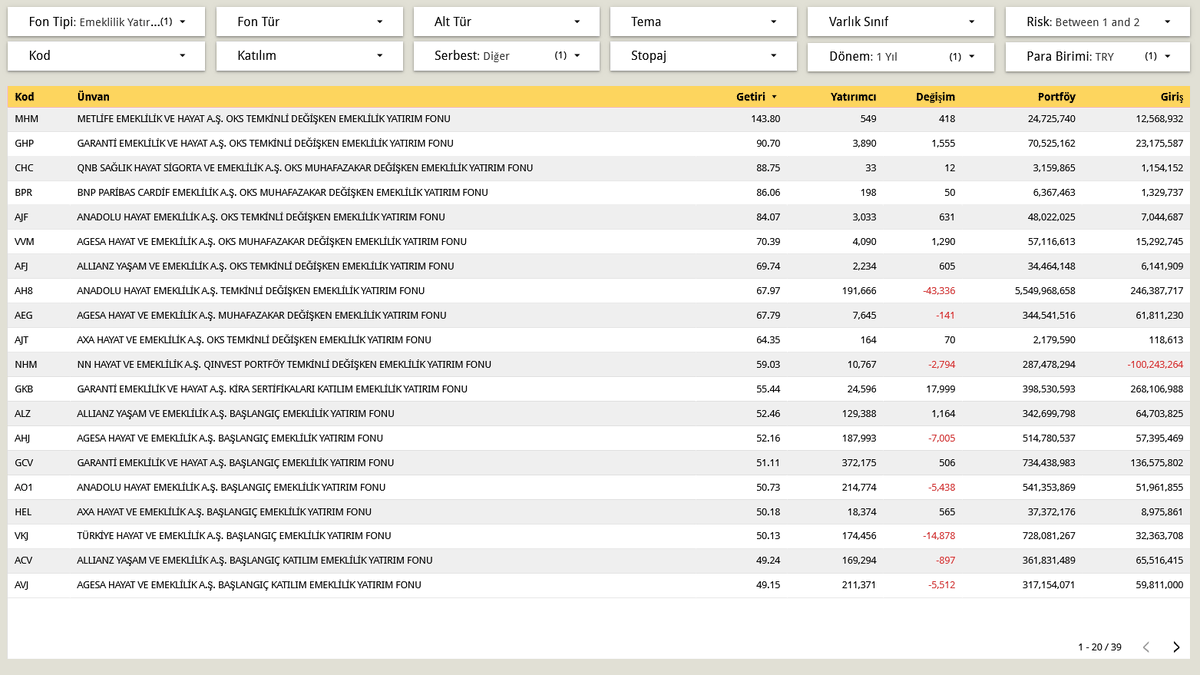
Task: Click the previous page arrow
Action: [x=1147, y=647]
